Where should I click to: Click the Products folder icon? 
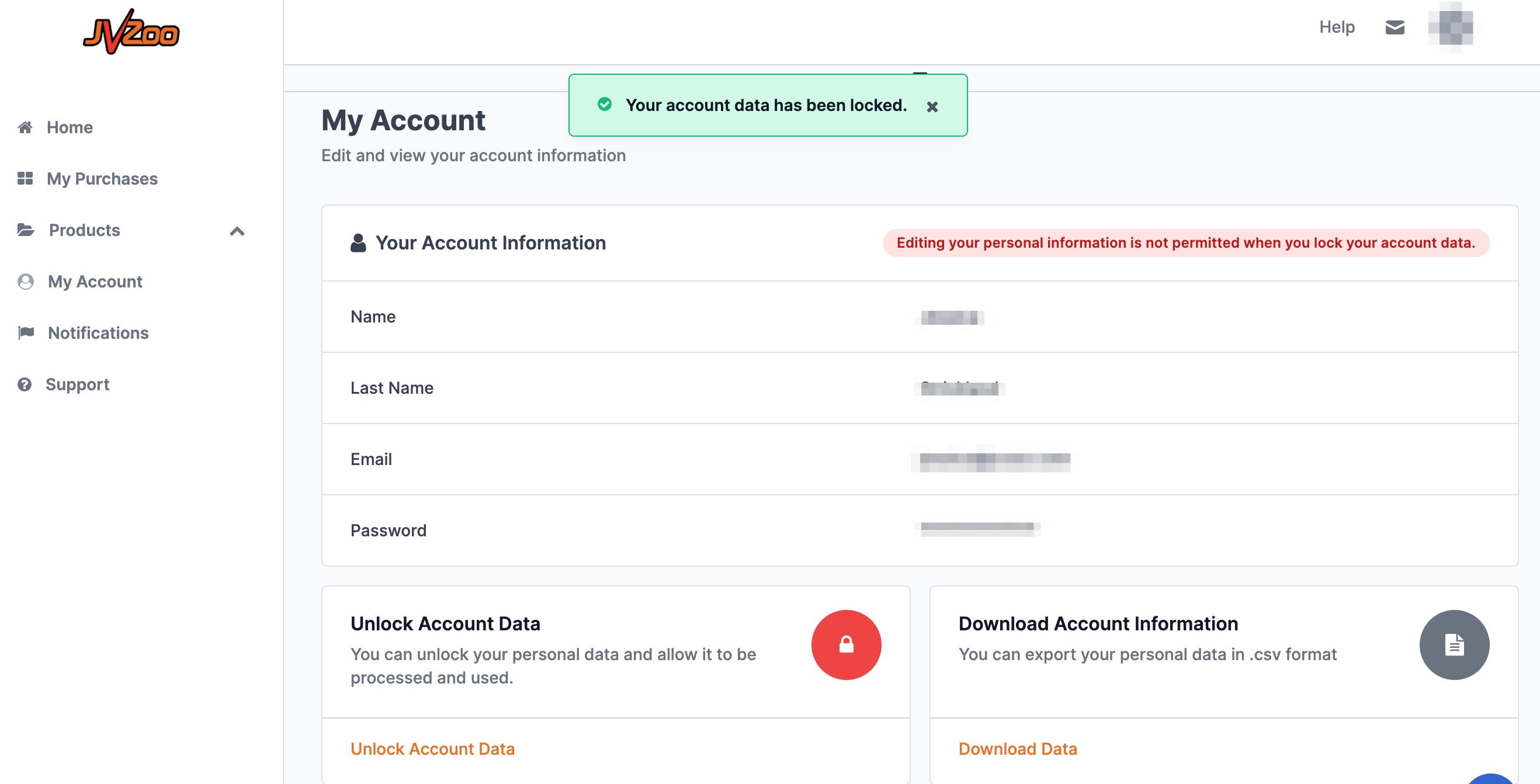[x=26, y=230]
